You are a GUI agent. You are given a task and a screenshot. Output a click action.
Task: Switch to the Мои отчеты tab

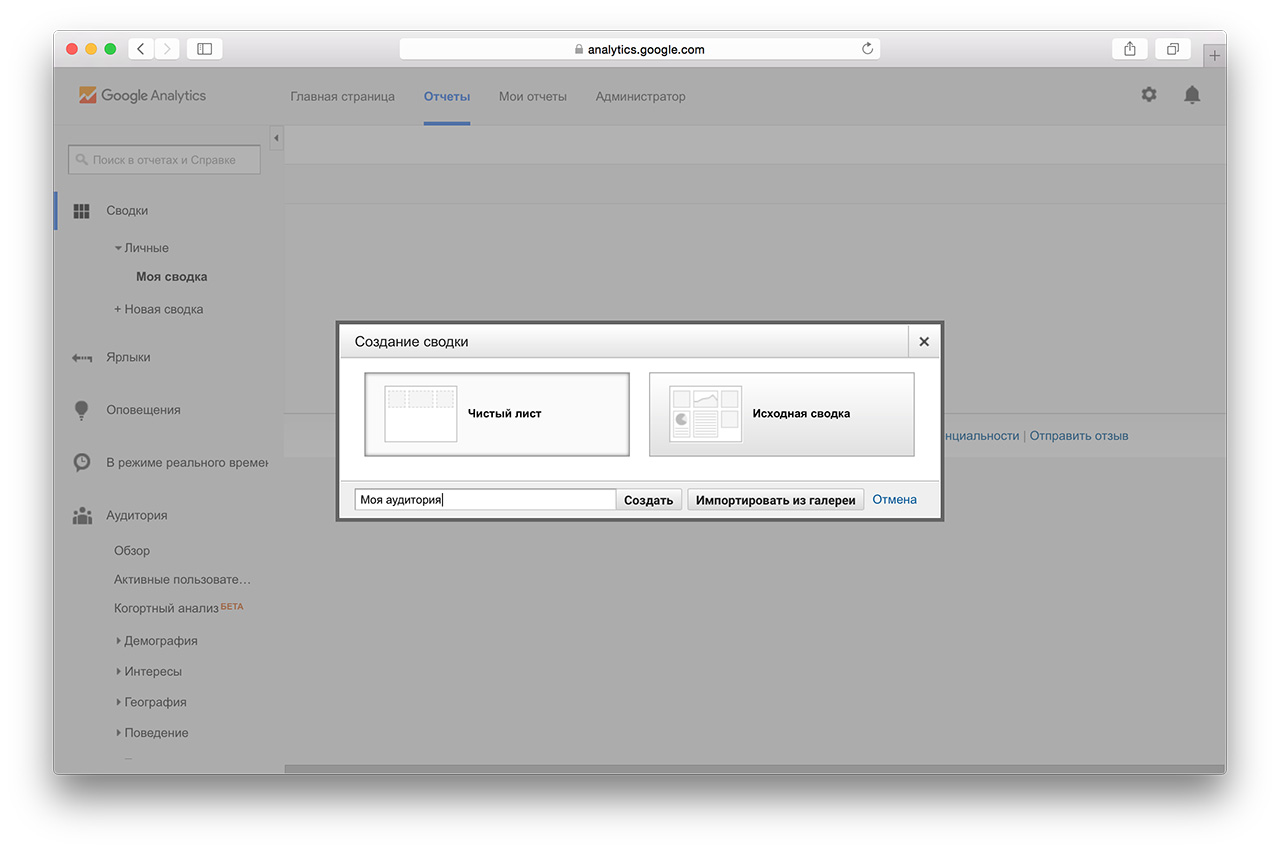pyautogui.click(x=532, y=97)
